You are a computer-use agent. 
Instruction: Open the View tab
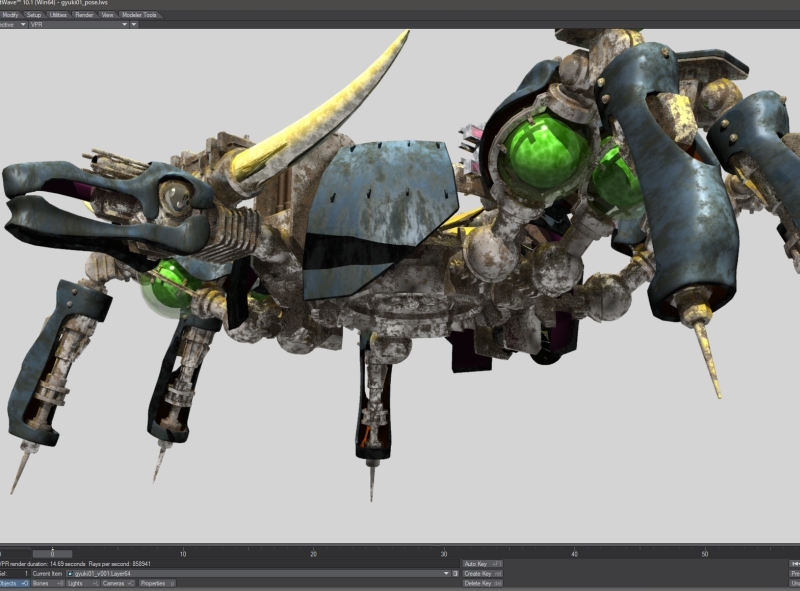click(108, 15)
